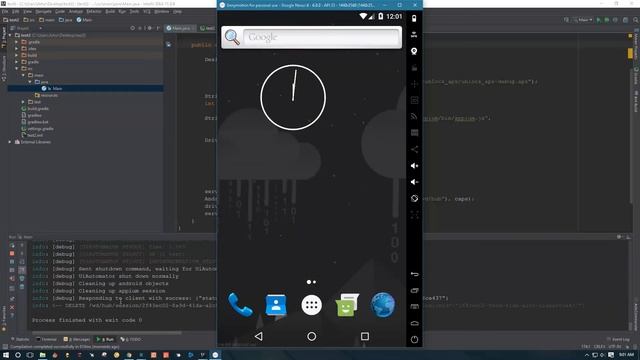Expand External Libraries in project tree
Viewport: 640px width, 360px height.
pos(10,142)
